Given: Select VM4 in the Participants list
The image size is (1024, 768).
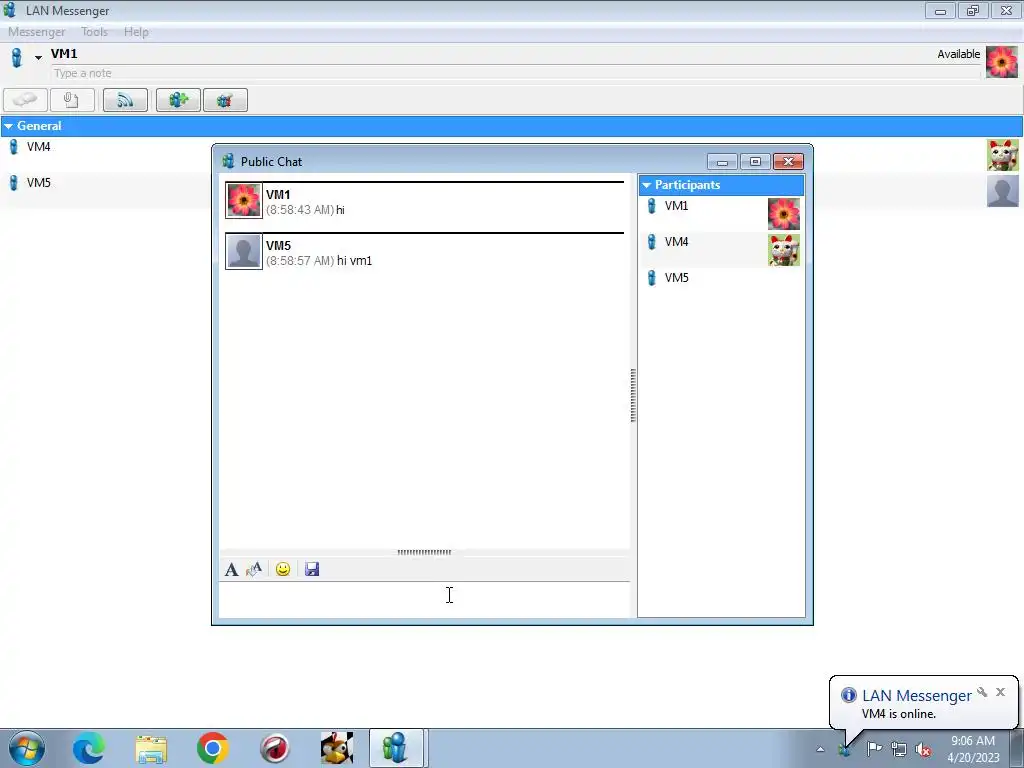Looking at the screenshot, I should 721,249.
